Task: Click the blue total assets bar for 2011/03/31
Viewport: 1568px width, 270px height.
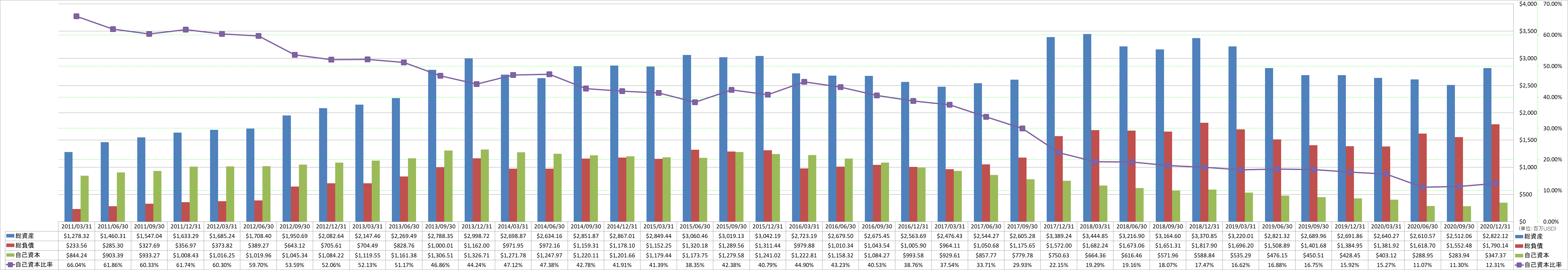Action: pos(68,187)
